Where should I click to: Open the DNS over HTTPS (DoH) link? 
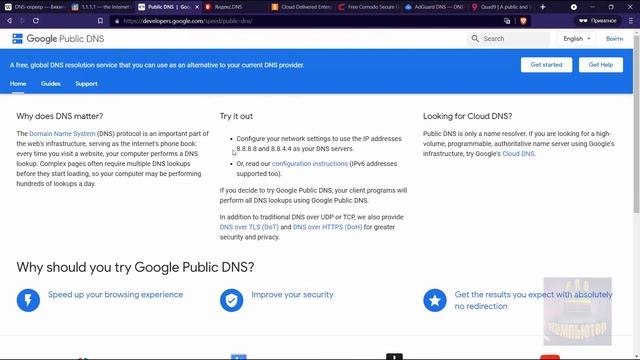(x=327, y=227)
